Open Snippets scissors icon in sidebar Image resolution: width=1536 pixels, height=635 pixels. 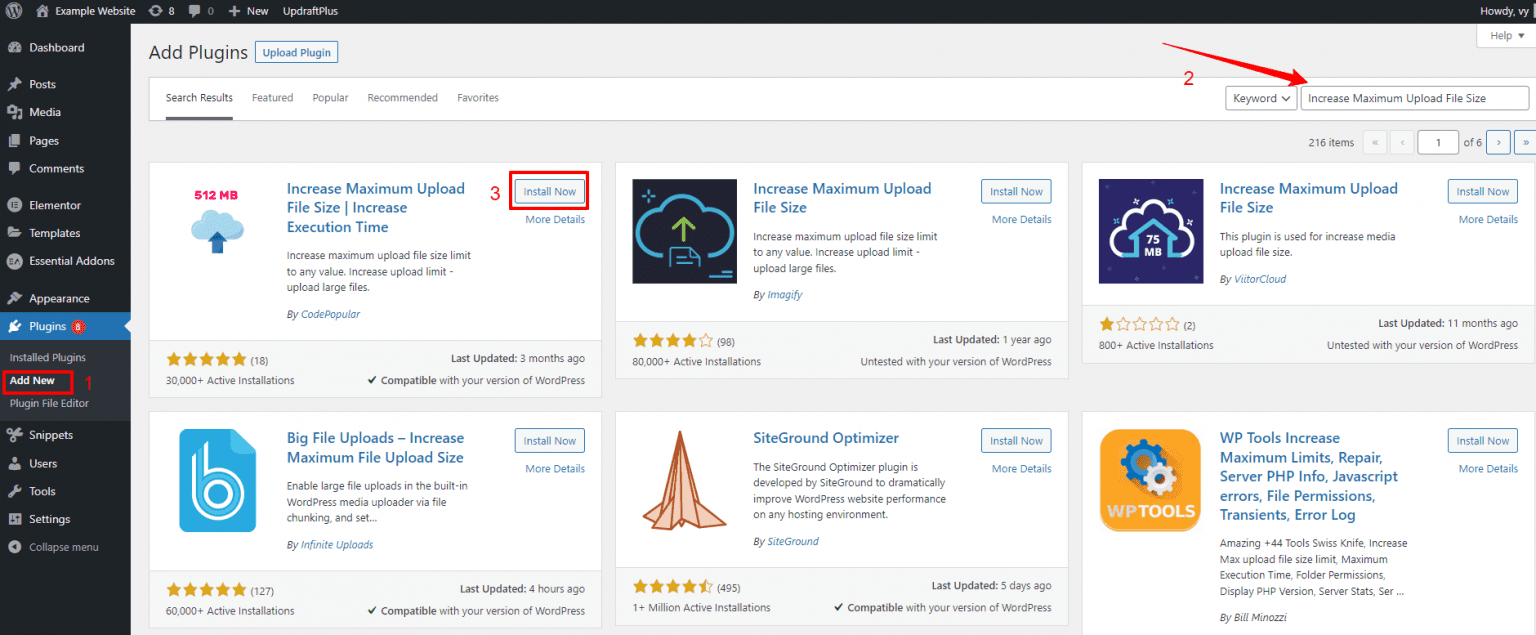15,435
